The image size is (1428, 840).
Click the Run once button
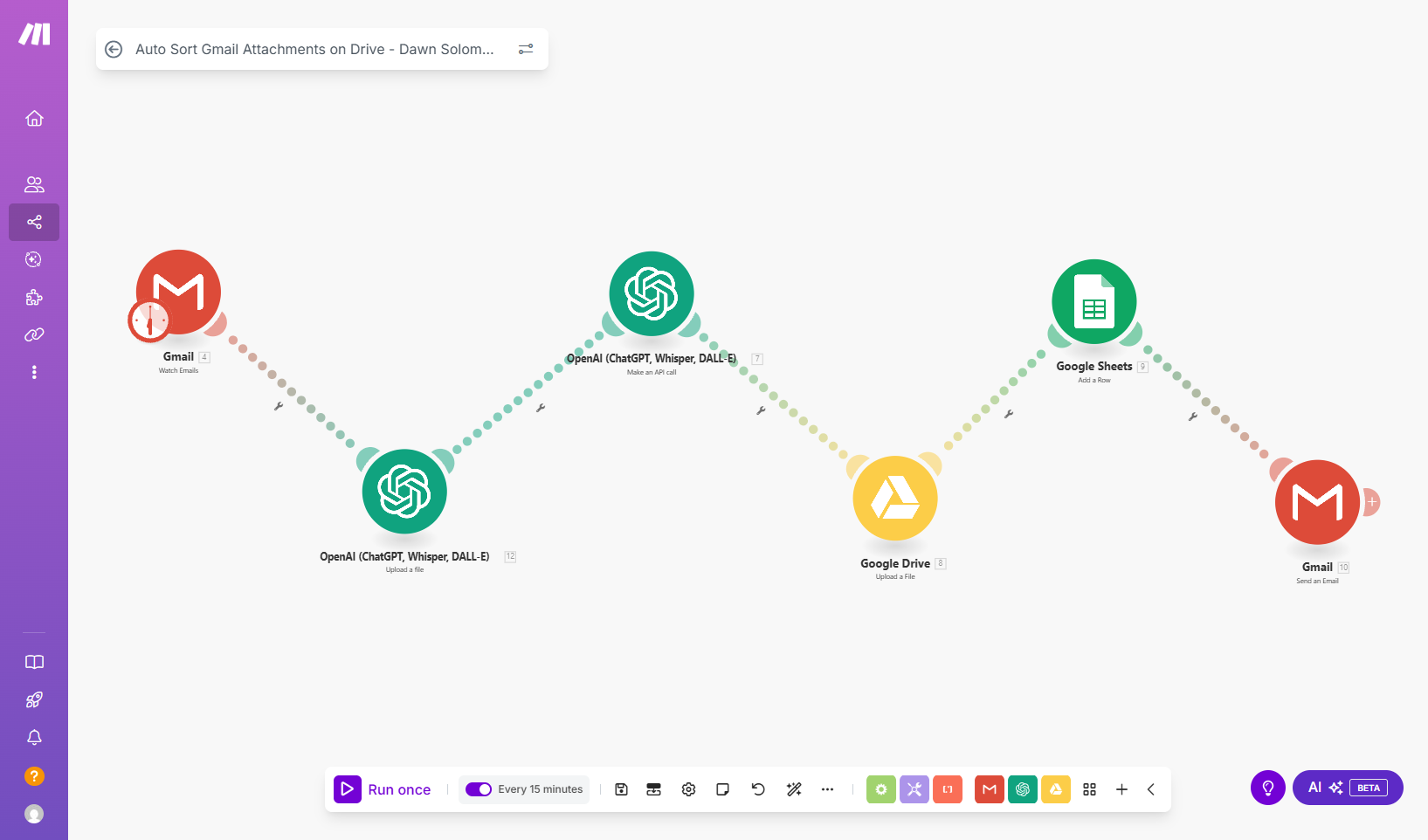pyautogui.click(x=383, y=789)
